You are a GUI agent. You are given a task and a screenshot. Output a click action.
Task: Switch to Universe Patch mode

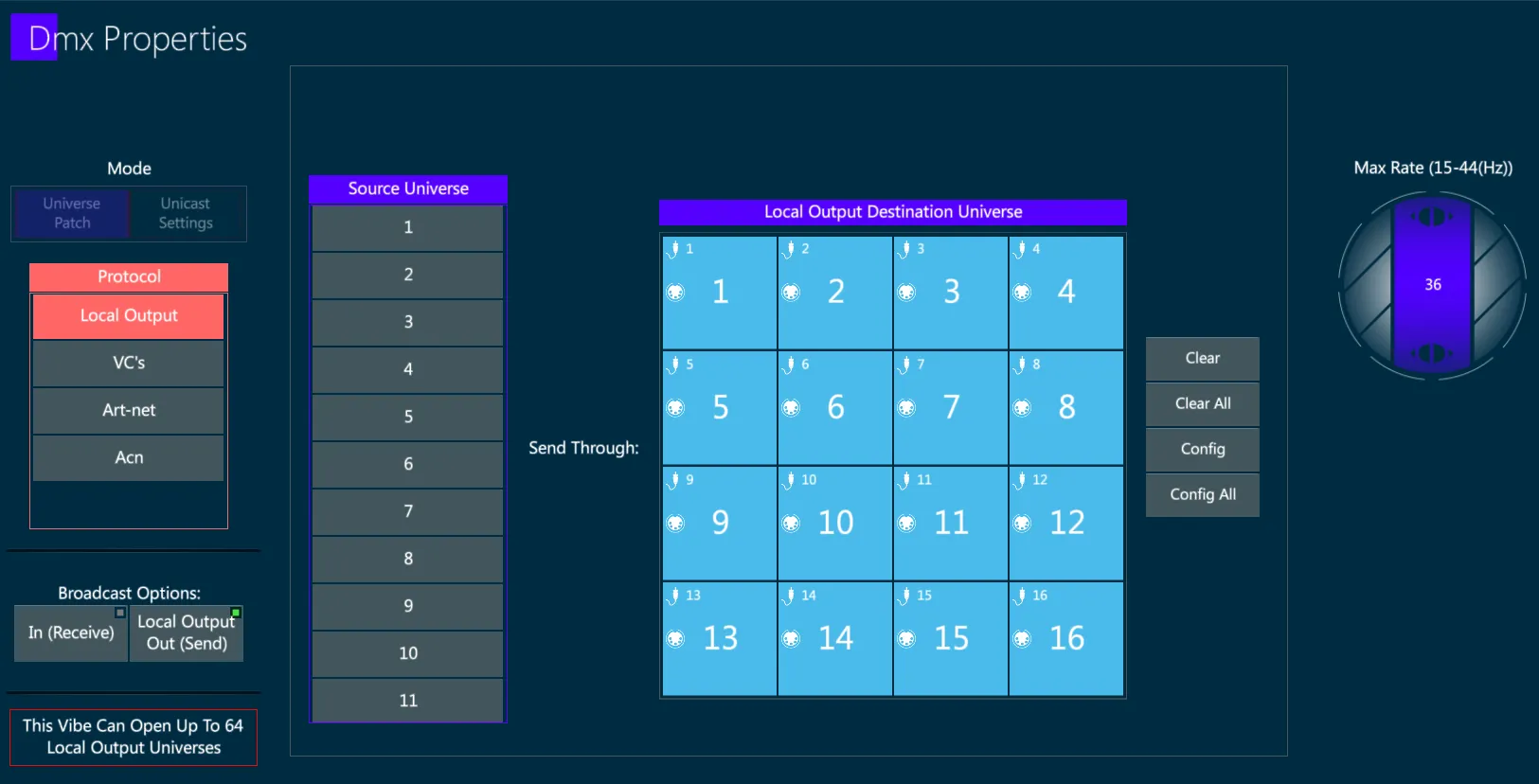click(72, 213)
